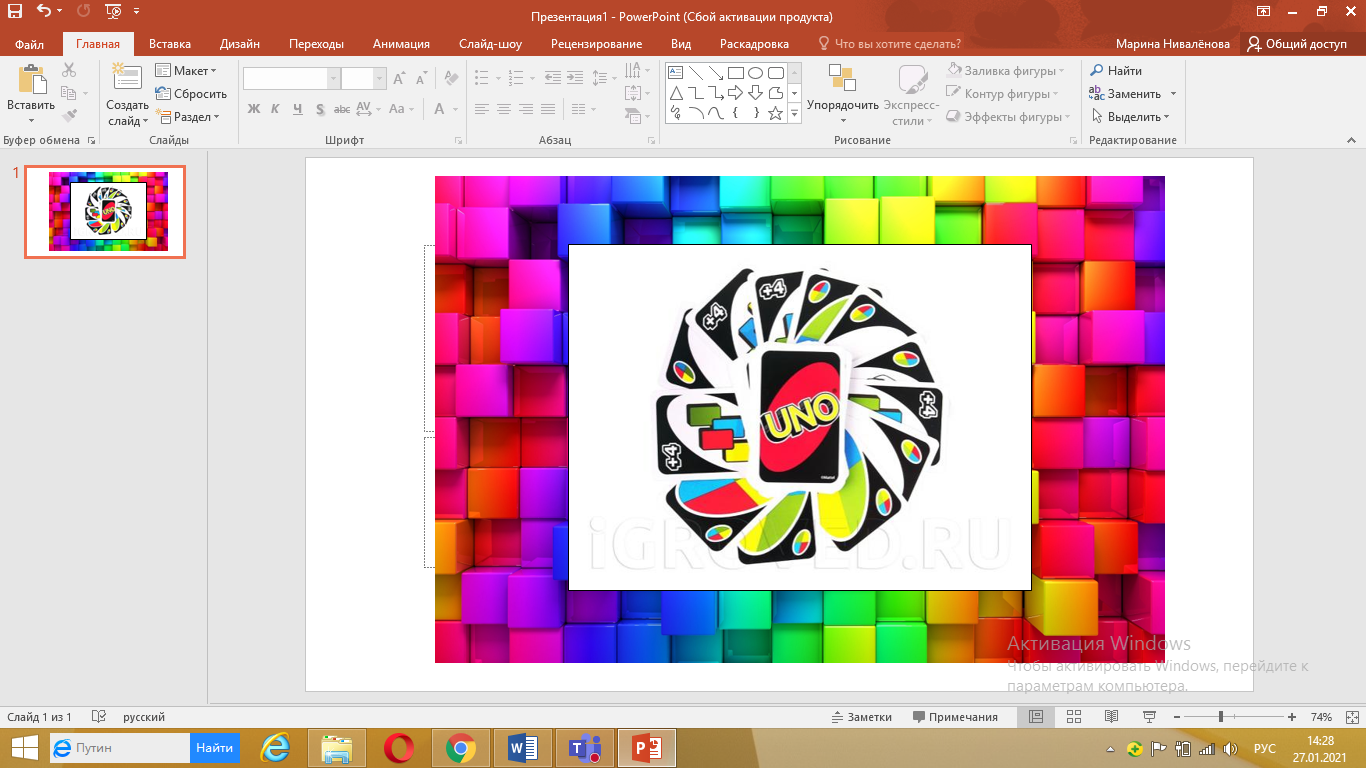1366x768 pixels.
Task: Align text left
Action: click(x=482, y=109)
